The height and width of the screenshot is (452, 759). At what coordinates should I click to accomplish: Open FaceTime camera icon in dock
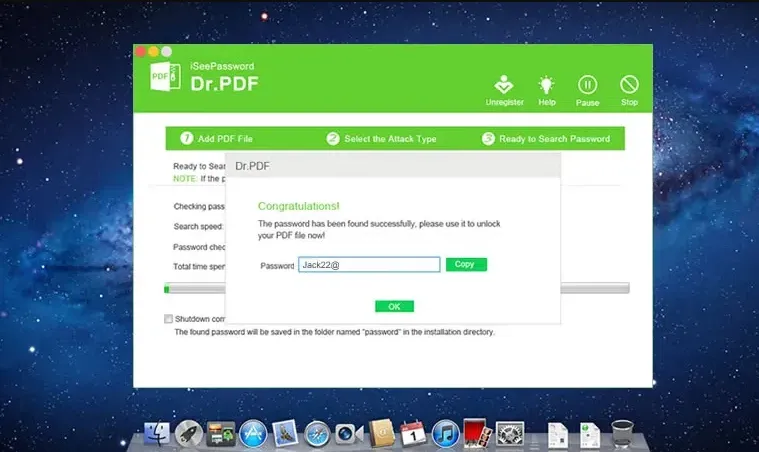[x=349, y=434]
